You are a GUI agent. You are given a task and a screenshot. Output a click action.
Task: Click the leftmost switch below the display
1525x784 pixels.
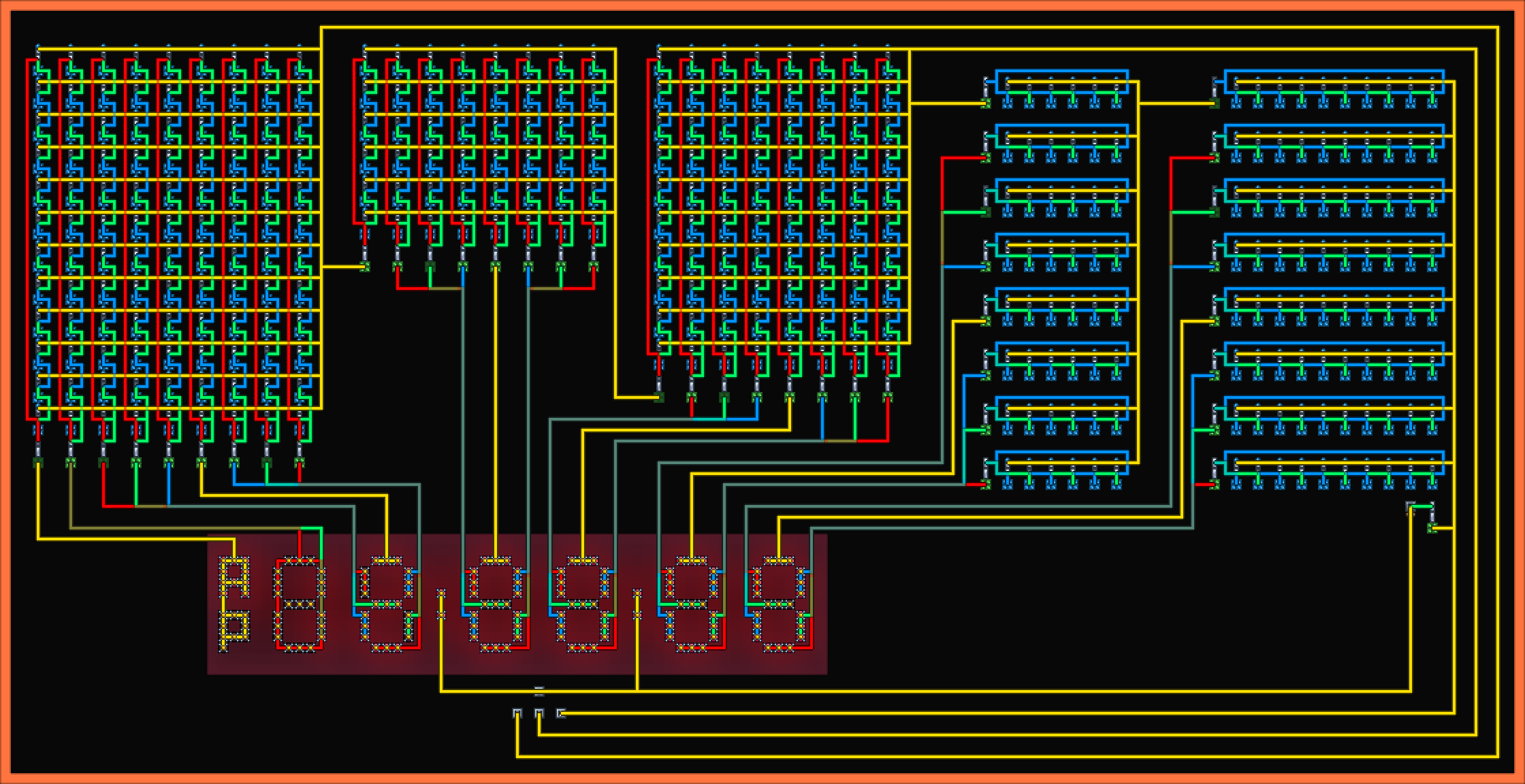click(517, 713)
